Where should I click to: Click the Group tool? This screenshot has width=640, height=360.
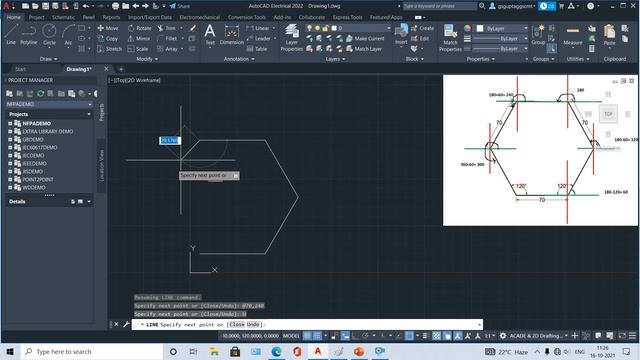pos(538,35)
